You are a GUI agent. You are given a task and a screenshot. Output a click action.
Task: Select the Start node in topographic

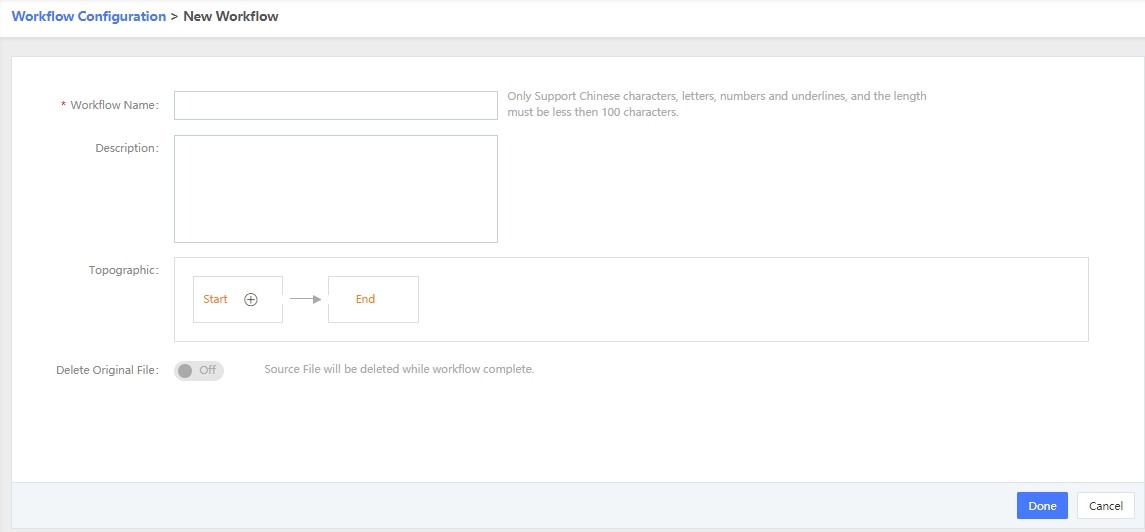tap(238, 299)
